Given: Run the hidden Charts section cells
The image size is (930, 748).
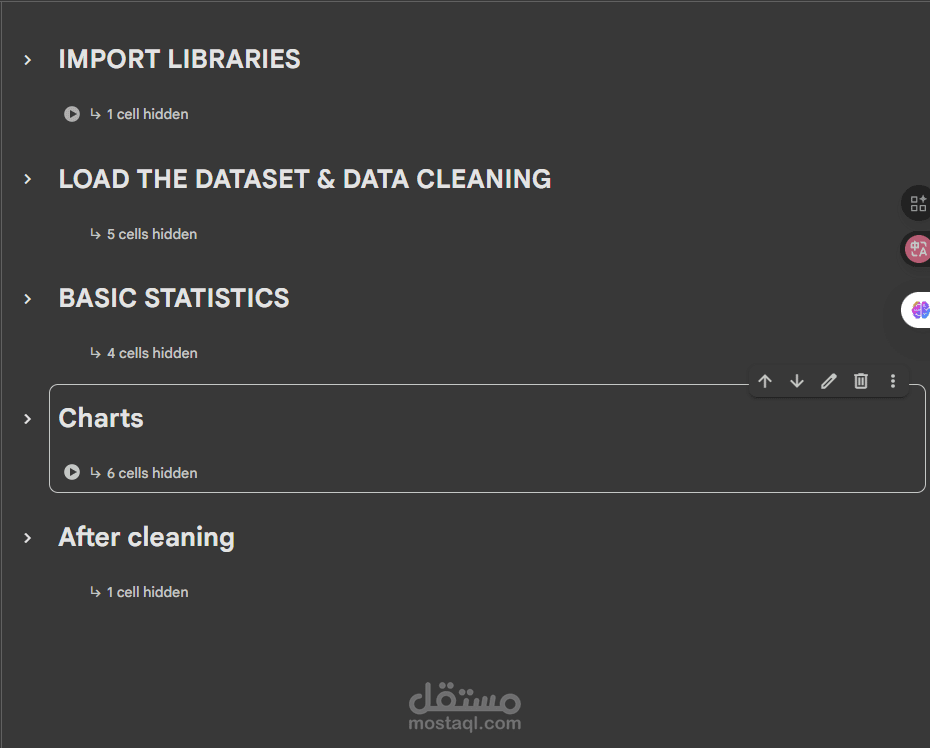Looking at the screenshot, I should (72, 472).
